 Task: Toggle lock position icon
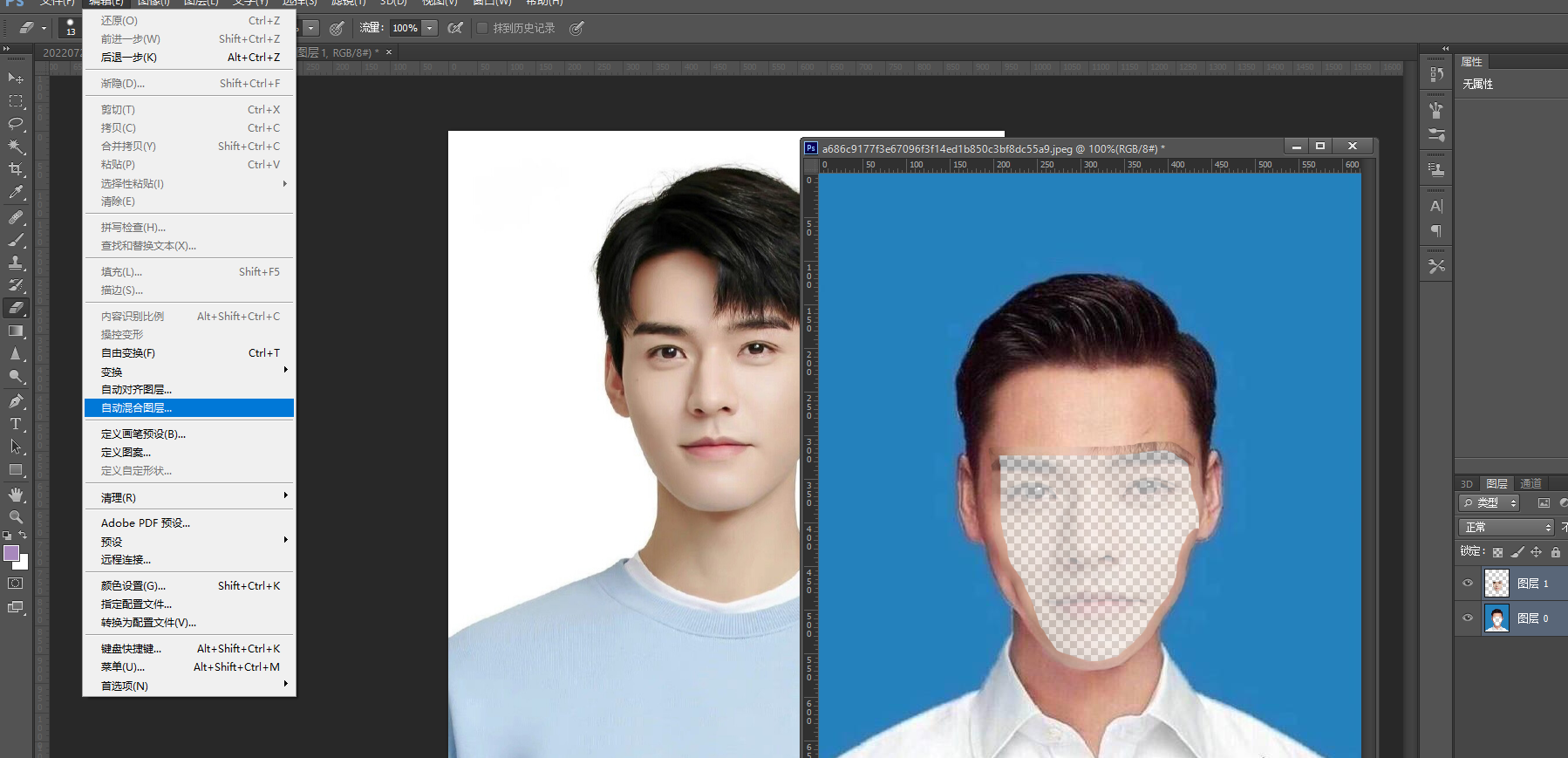[1537, 552]
